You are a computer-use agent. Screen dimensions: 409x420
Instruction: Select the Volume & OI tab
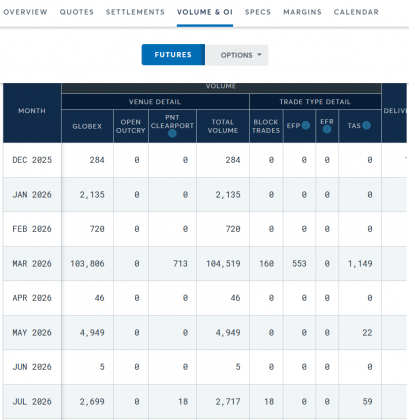(205, 12)
